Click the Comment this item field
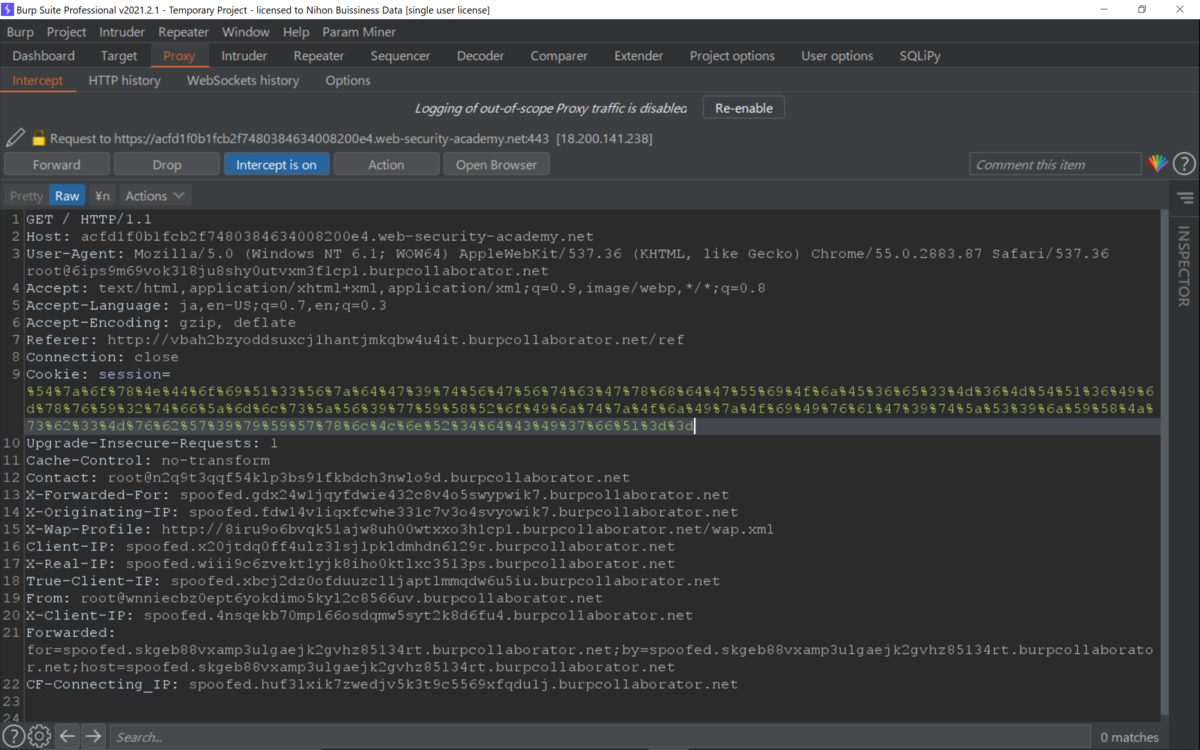The image size is (1200, 750). (x=1055, y=164)
